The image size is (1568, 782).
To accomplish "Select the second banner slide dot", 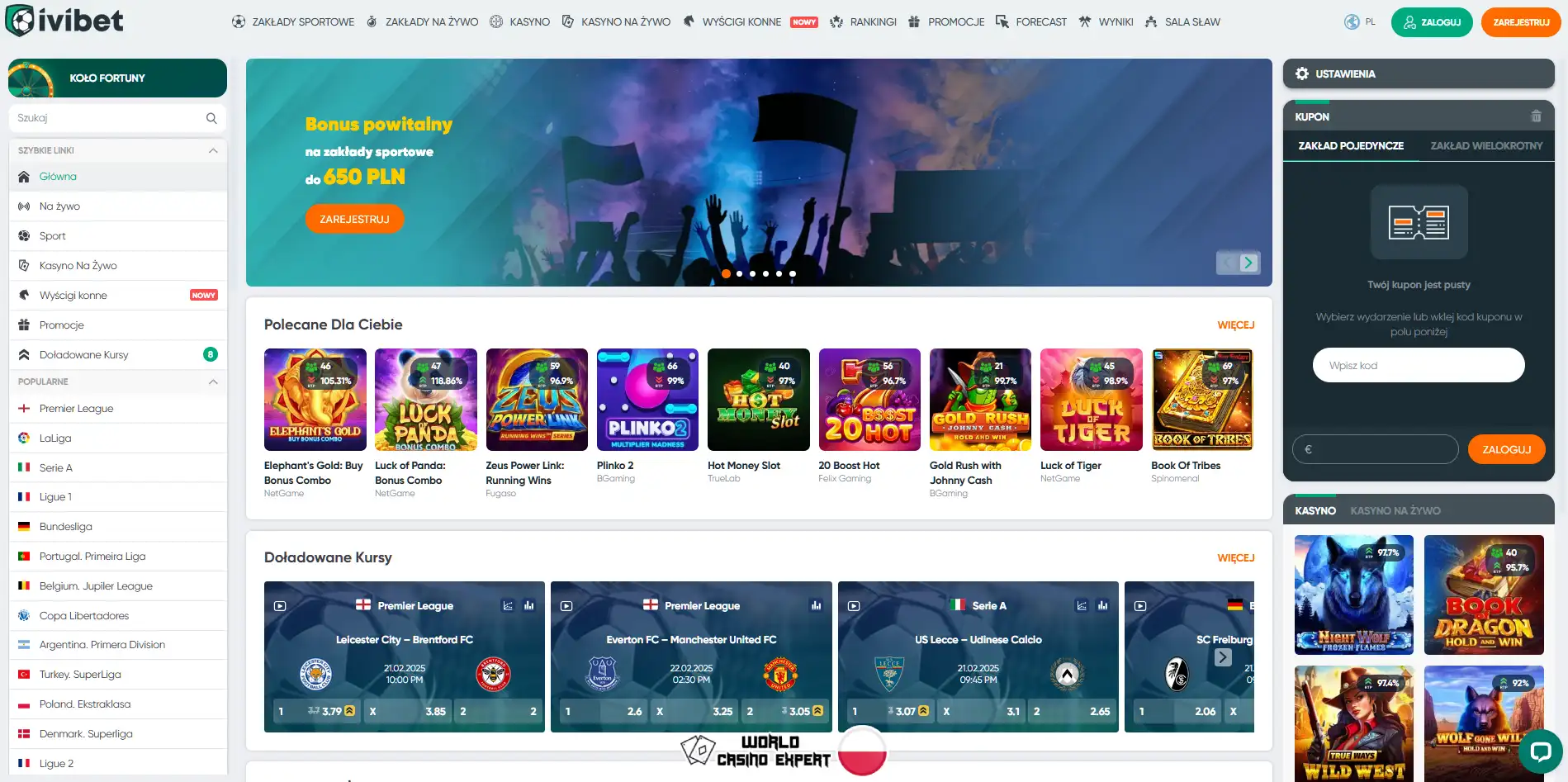I will click(739, 273).
